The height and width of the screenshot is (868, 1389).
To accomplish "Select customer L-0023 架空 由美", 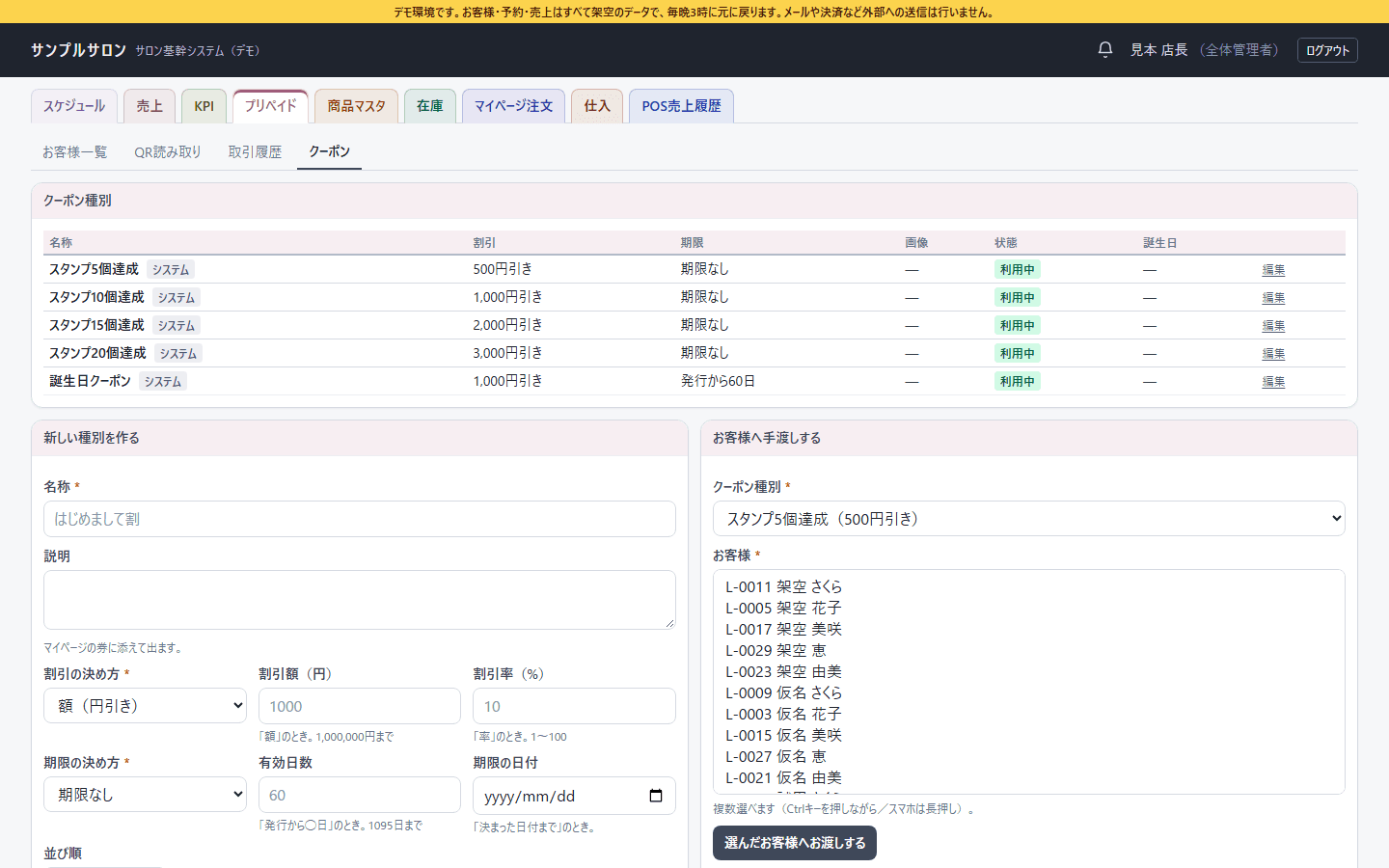I will (1028, 671).
